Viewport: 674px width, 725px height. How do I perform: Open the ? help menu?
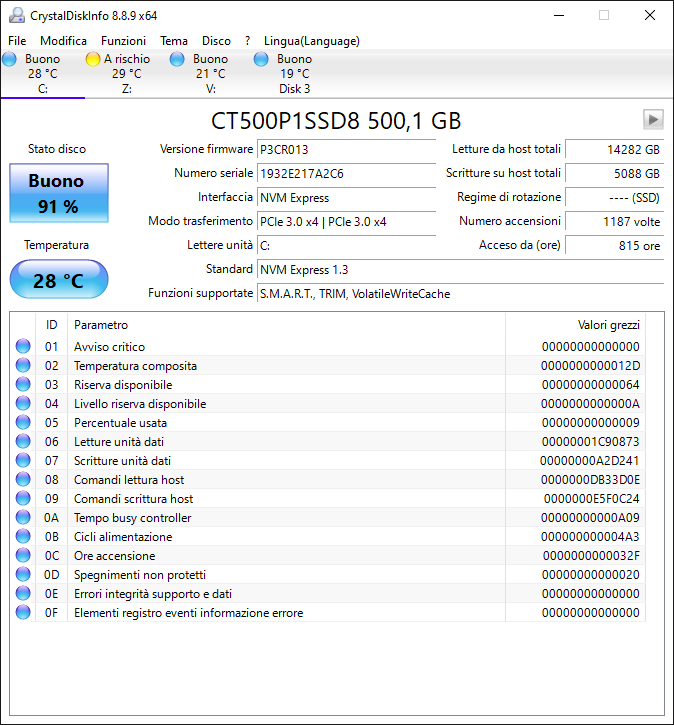pos(248,41)
